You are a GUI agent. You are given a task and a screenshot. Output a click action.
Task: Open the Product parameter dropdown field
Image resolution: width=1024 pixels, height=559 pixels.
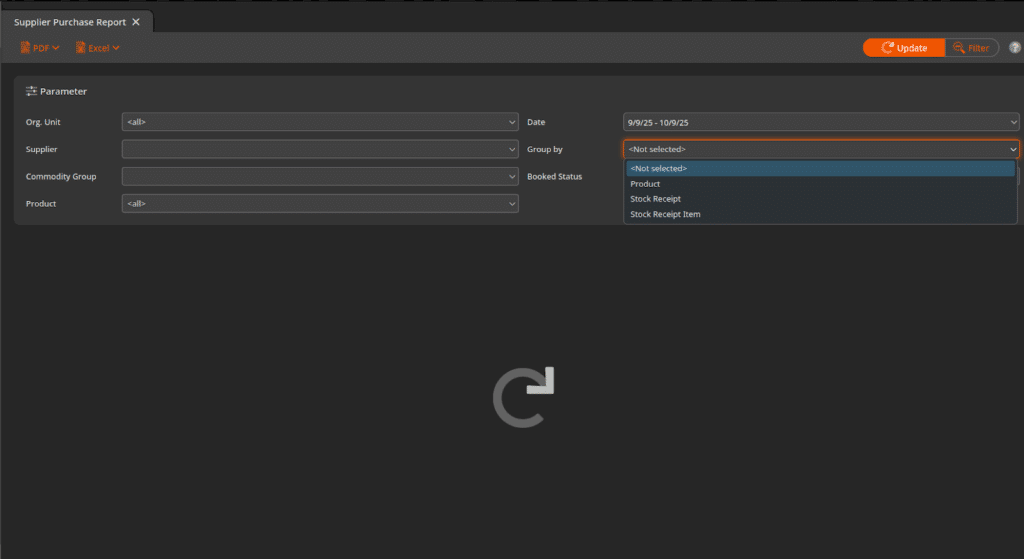click(x=320, y=203)
